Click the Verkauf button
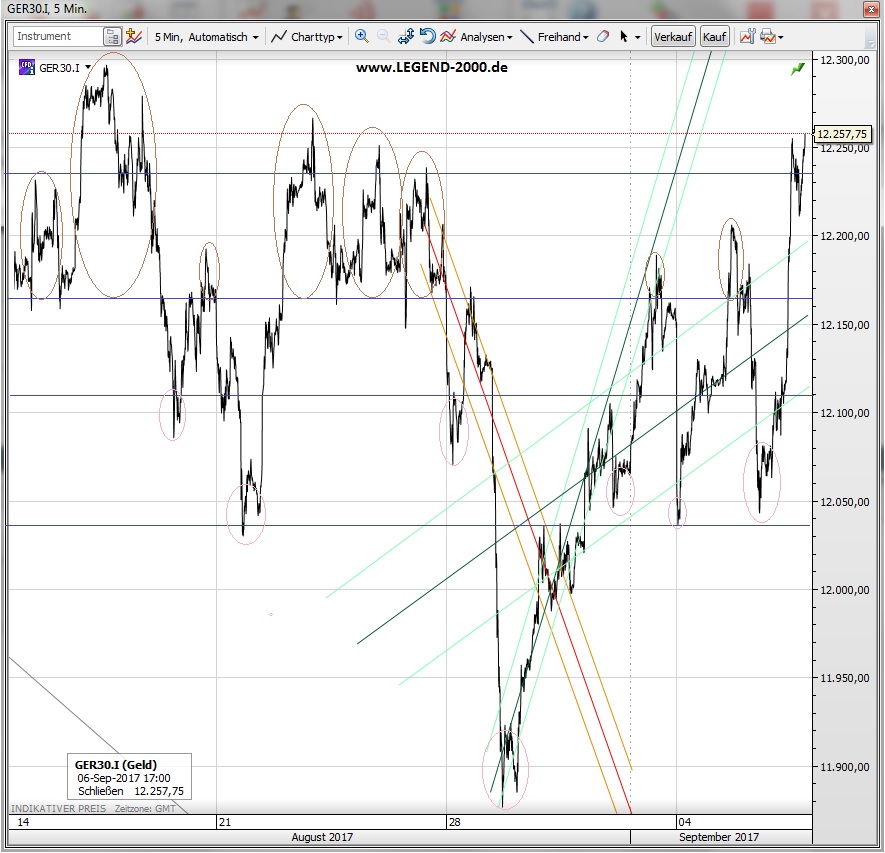The width and height of the screenshot is (885, 853). point(673,37)
